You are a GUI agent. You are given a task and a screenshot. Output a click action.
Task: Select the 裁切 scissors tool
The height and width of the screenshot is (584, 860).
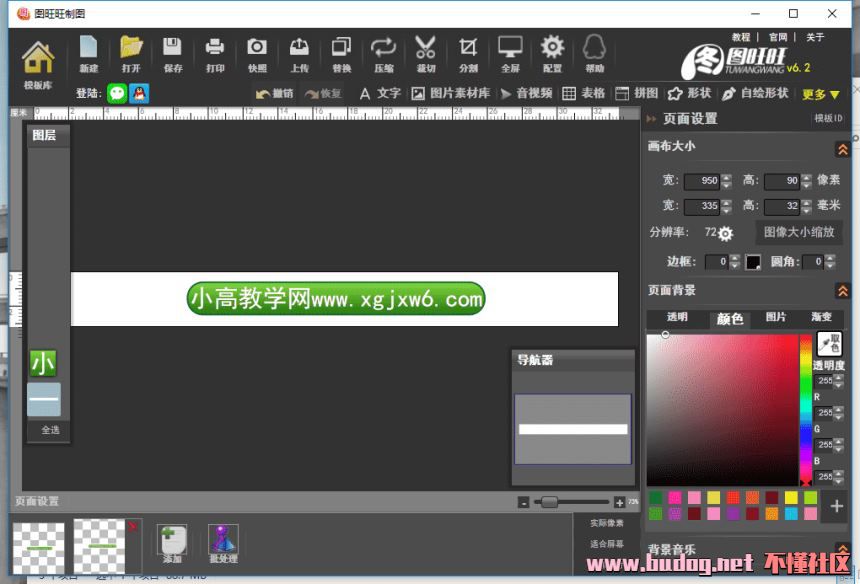426,54
